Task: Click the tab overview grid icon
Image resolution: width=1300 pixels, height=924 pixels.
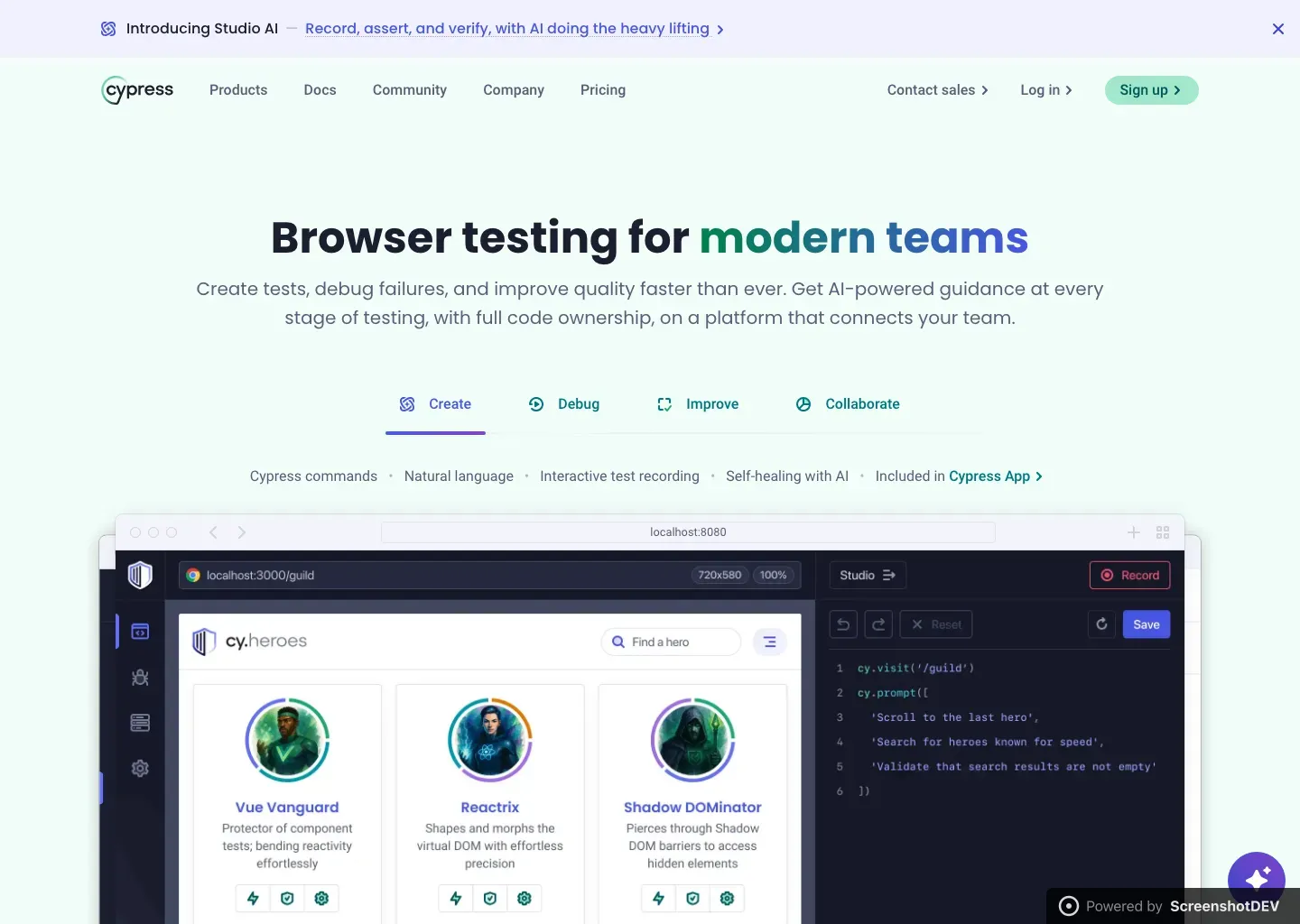Action: click(1163, 532)
